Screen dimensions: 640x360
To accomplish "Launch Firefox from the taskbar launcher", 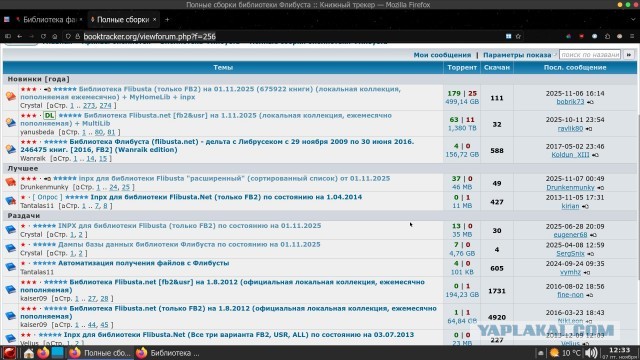I will tap(43, 353).
